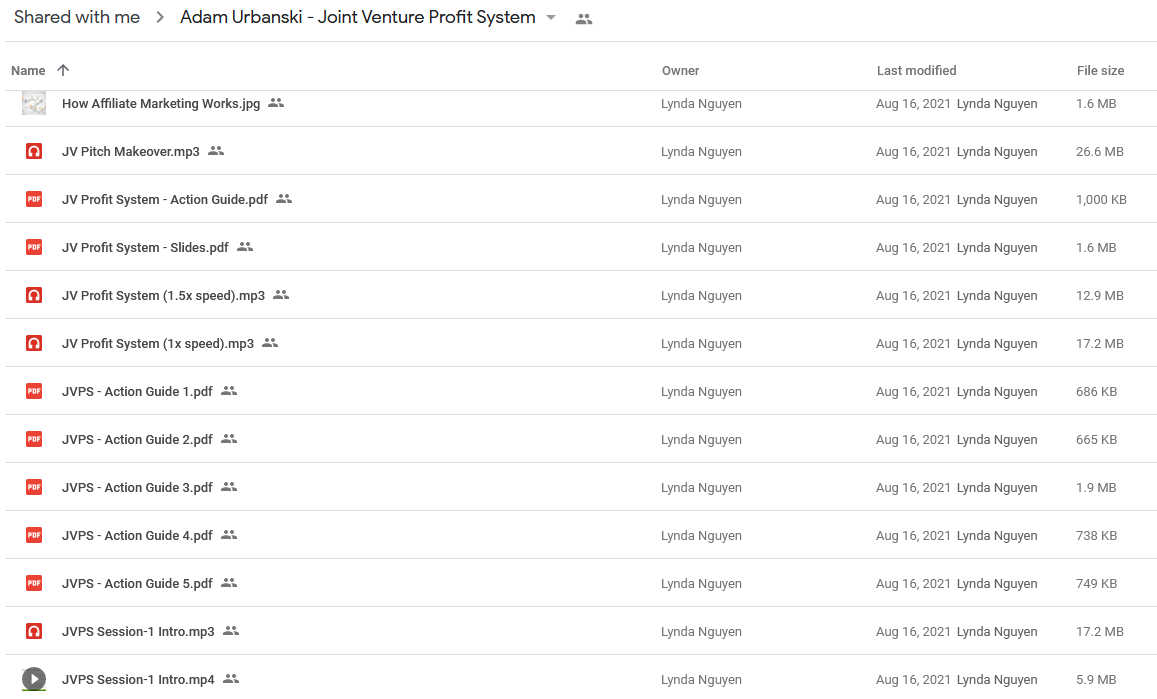Click the 738 KB file size value
This screenshot has height=699, width=1157.
[1096, 535]
